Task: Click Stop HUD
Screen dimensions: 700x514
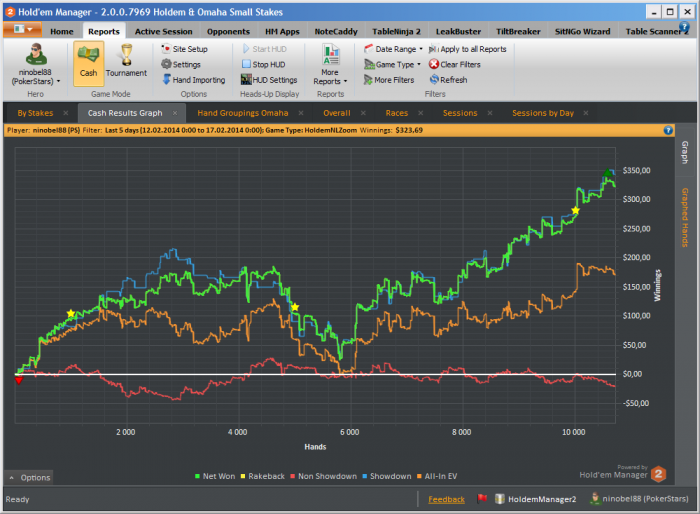Action: pyautogui.click(x=263, y=64)
